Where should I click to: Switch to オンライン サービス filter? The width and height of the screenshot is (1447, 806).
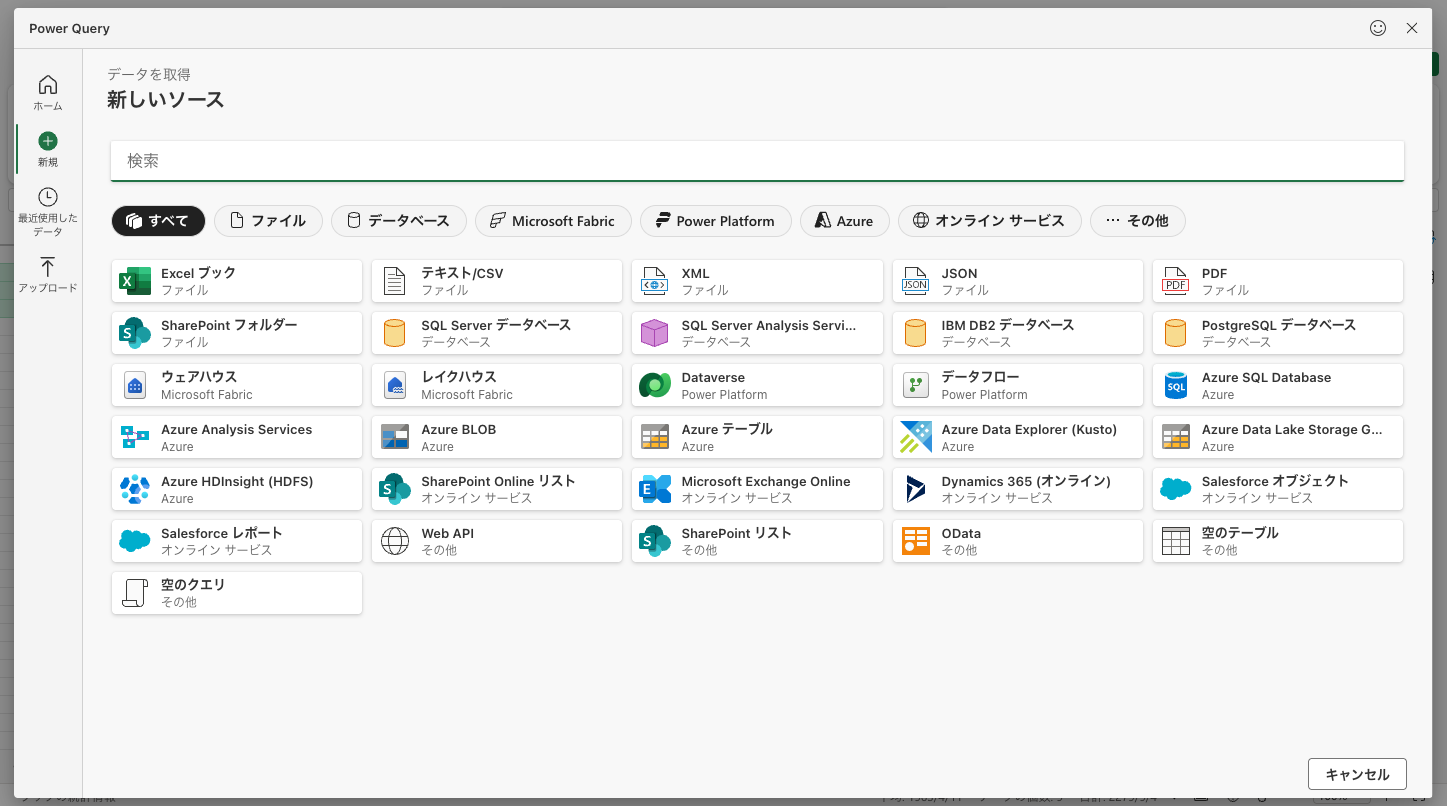tap(990, 221)
